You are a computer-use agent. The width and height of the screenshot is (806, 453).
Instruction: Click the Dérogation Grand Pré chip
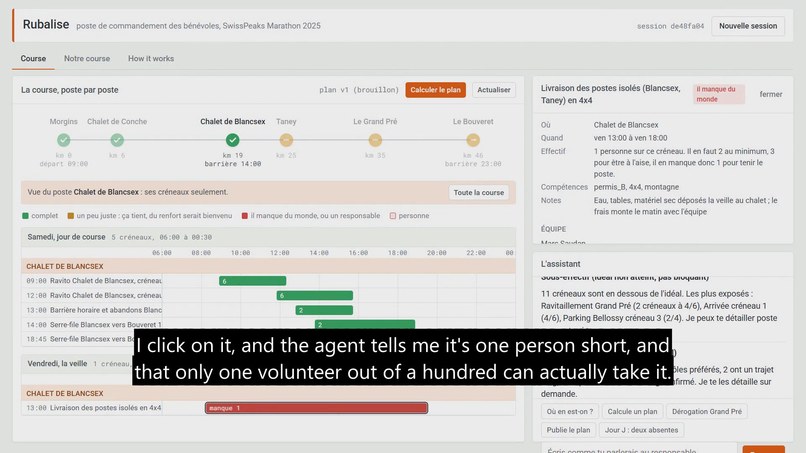707,411
